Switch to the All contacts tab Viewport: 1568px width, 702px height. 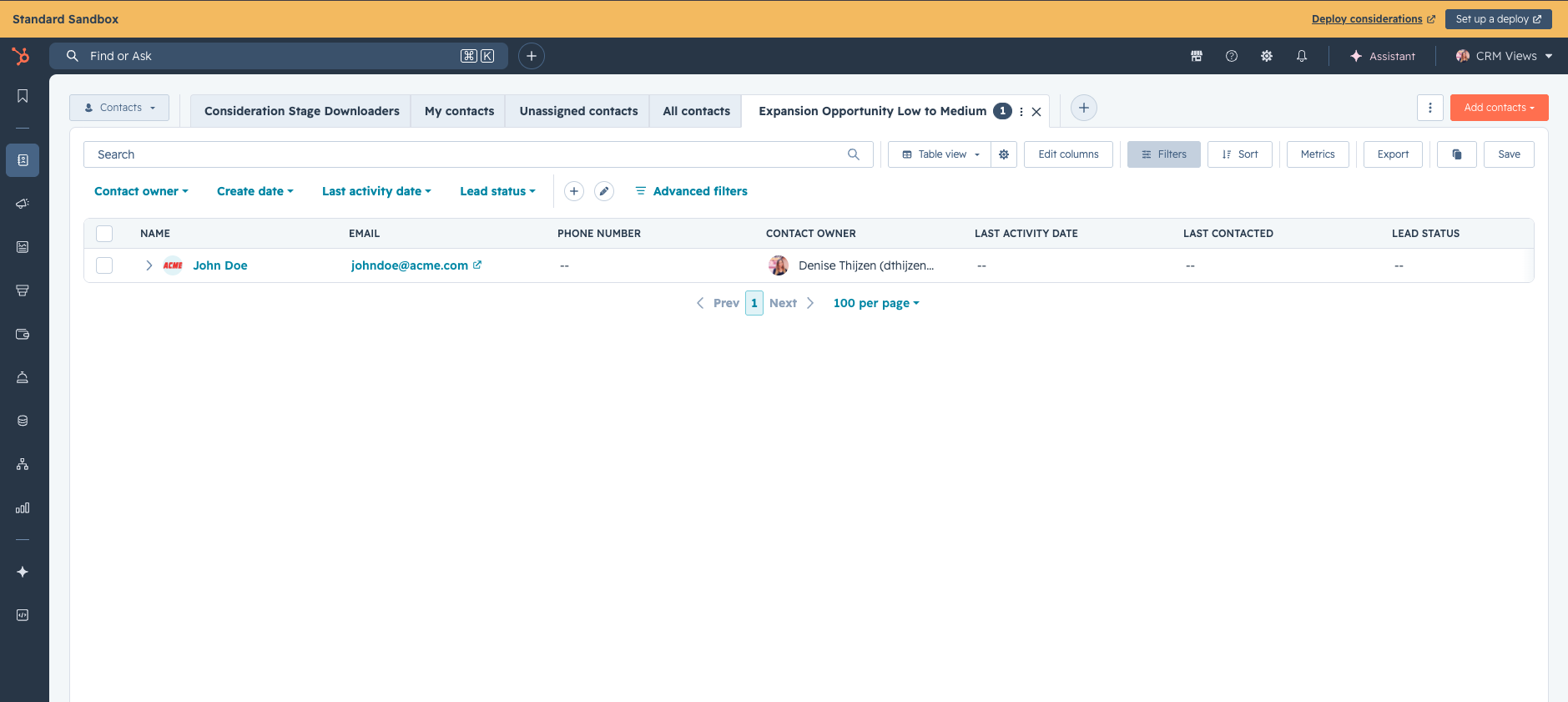point(696,111)
